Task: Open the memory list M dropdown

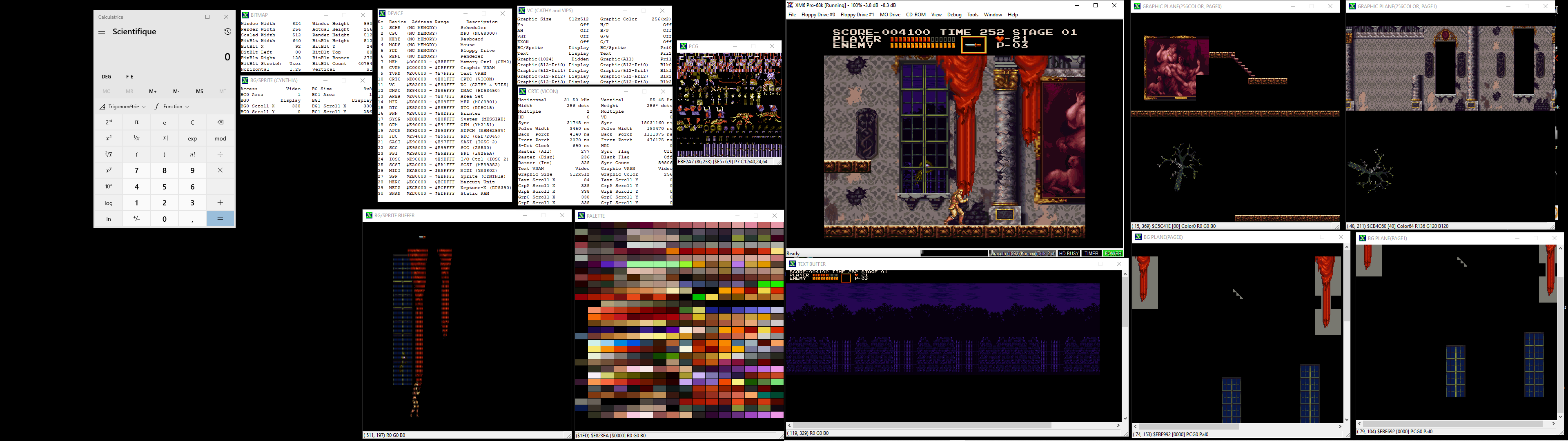Action: (223, 91)
